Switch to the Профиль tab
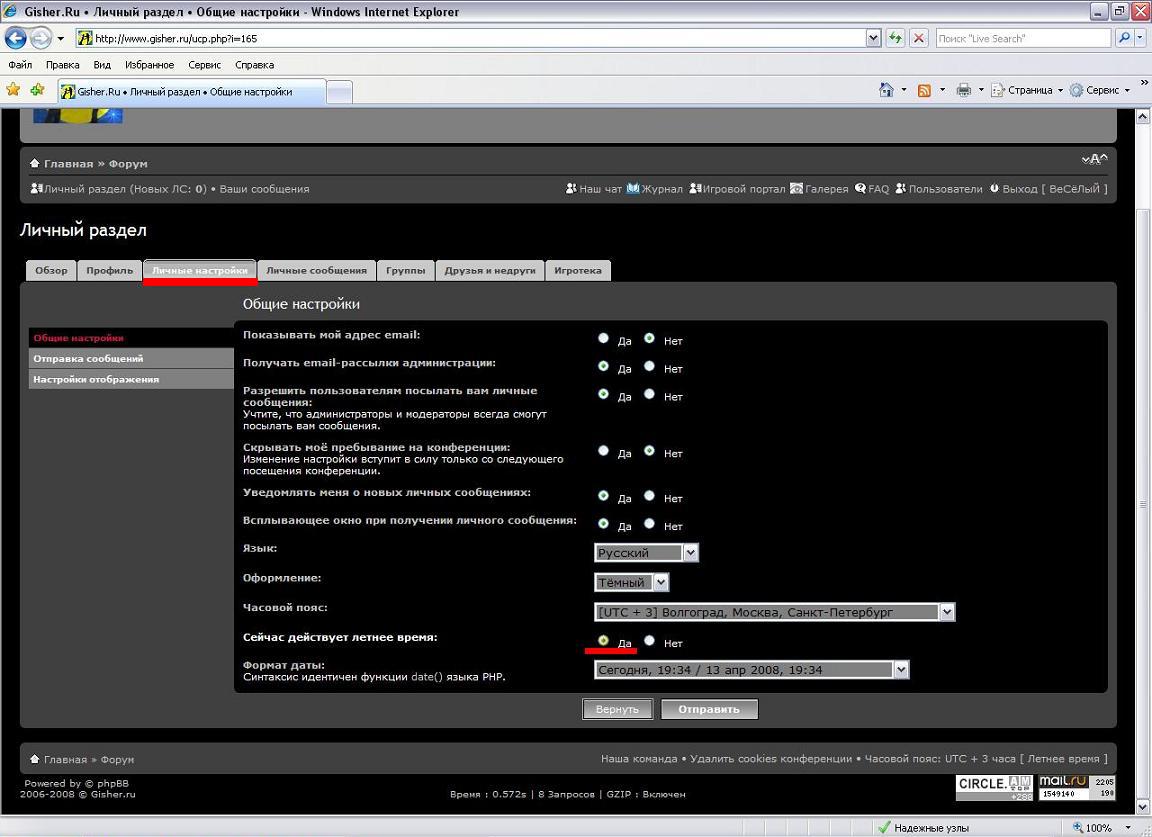The width and height of the screenshot is (1152, 837). (109, 270)
